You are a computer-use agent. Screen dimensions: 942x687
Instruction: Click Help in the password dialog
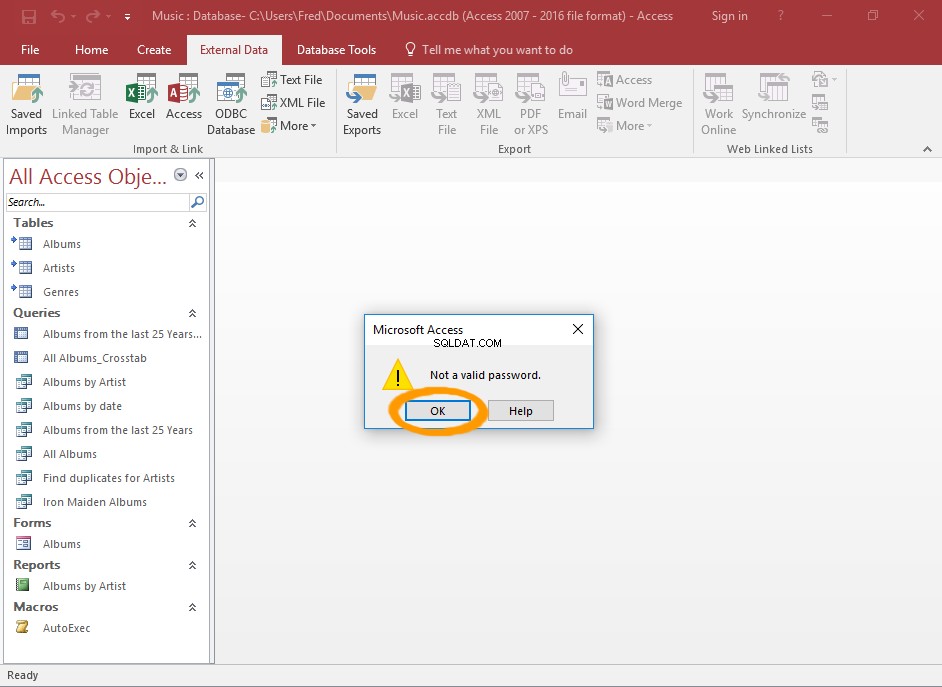tap(521, 411)
